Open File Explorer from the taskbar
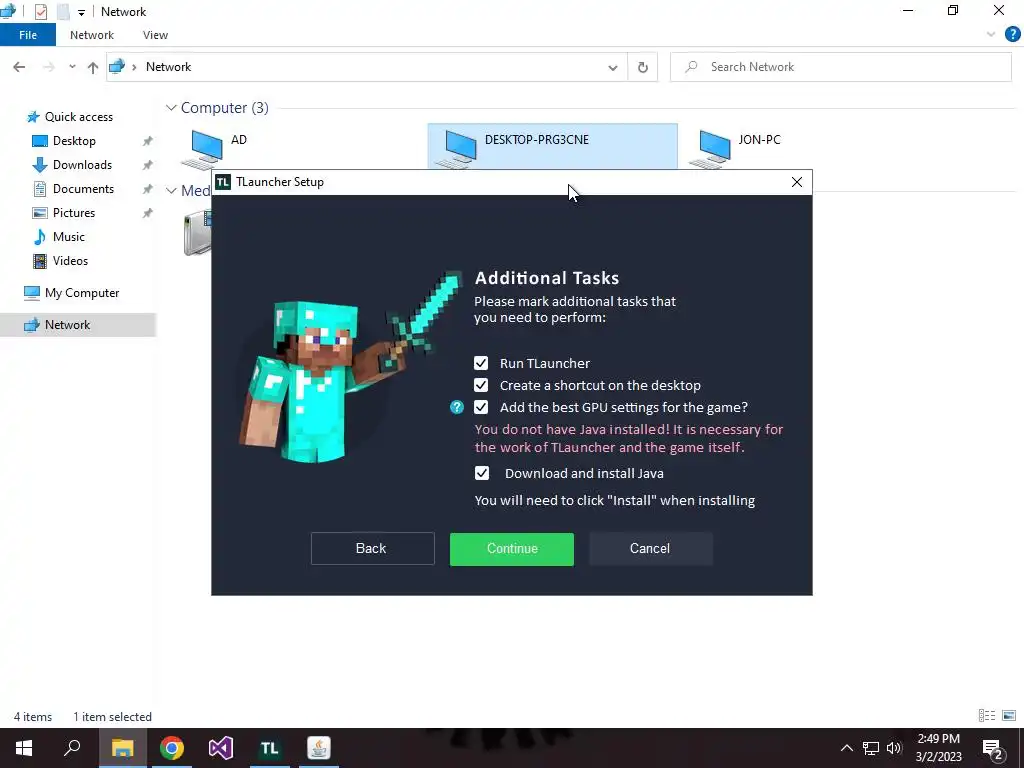Viewport: 1024px width, 768px height. (x=122, y=748)
